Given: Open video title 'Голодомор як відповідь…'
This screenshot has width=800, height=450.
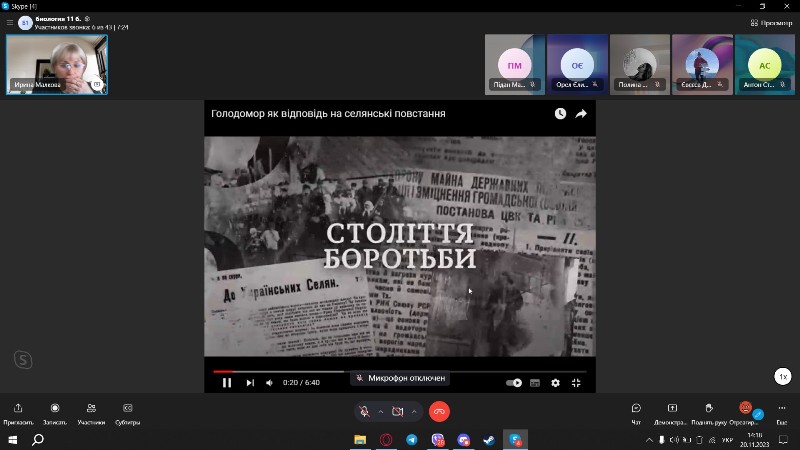Looking at the screenshot, I should pos(328,114).
